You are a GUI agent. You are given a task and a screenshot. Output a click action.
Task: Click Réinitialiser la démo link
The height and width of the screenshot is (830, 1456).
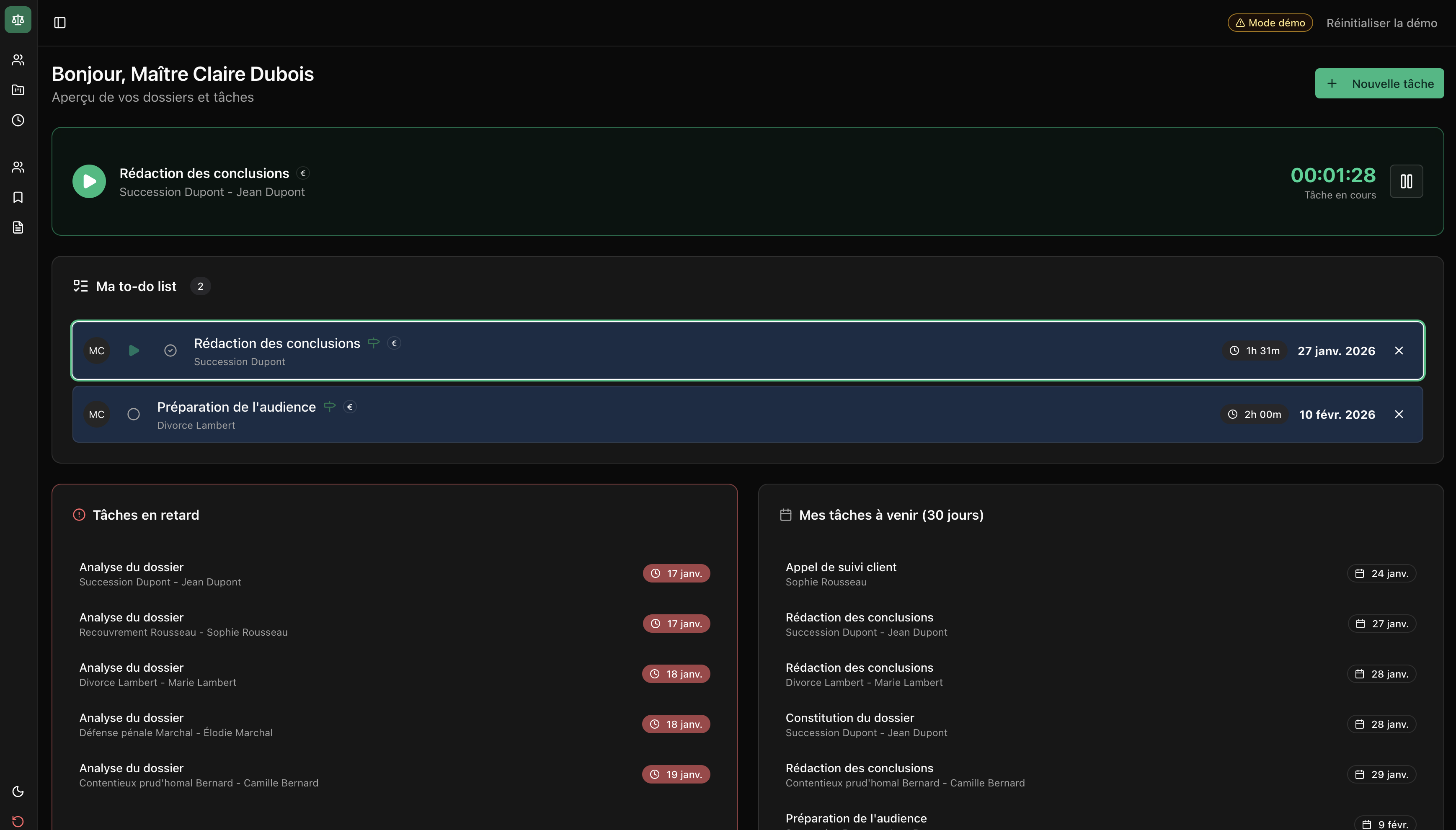pos(1381,23)
